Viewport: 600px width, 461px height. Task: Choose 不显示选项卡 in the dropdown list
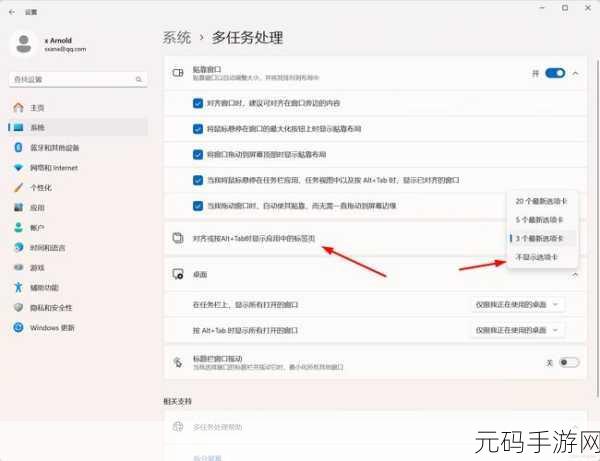(541, 257)
